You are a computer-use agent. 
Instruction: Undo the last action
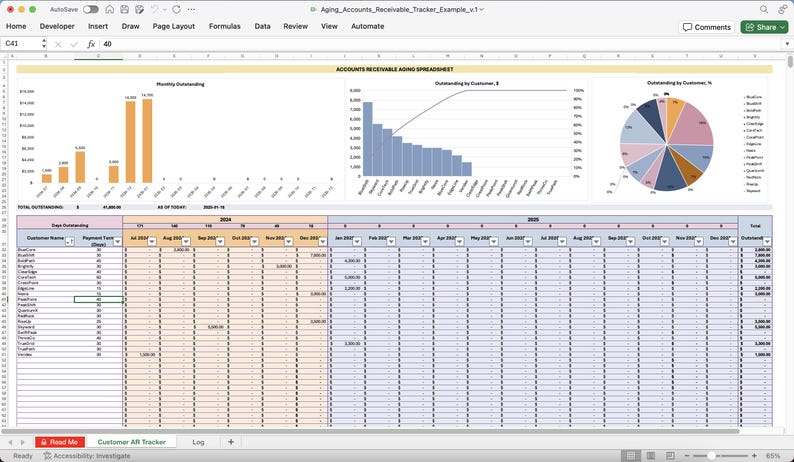154,10
